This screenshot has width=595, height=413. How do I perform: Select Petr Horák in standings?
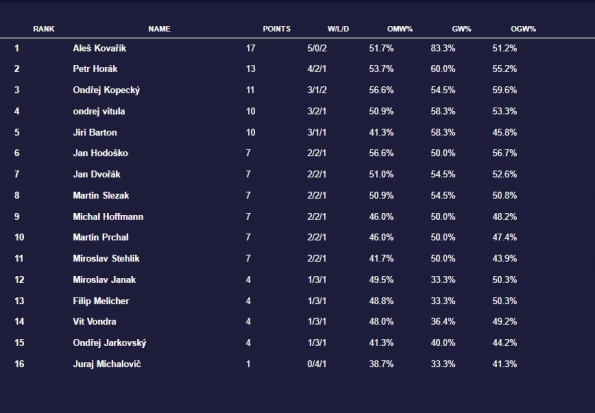pyautogui.click(x=95, y=69)
